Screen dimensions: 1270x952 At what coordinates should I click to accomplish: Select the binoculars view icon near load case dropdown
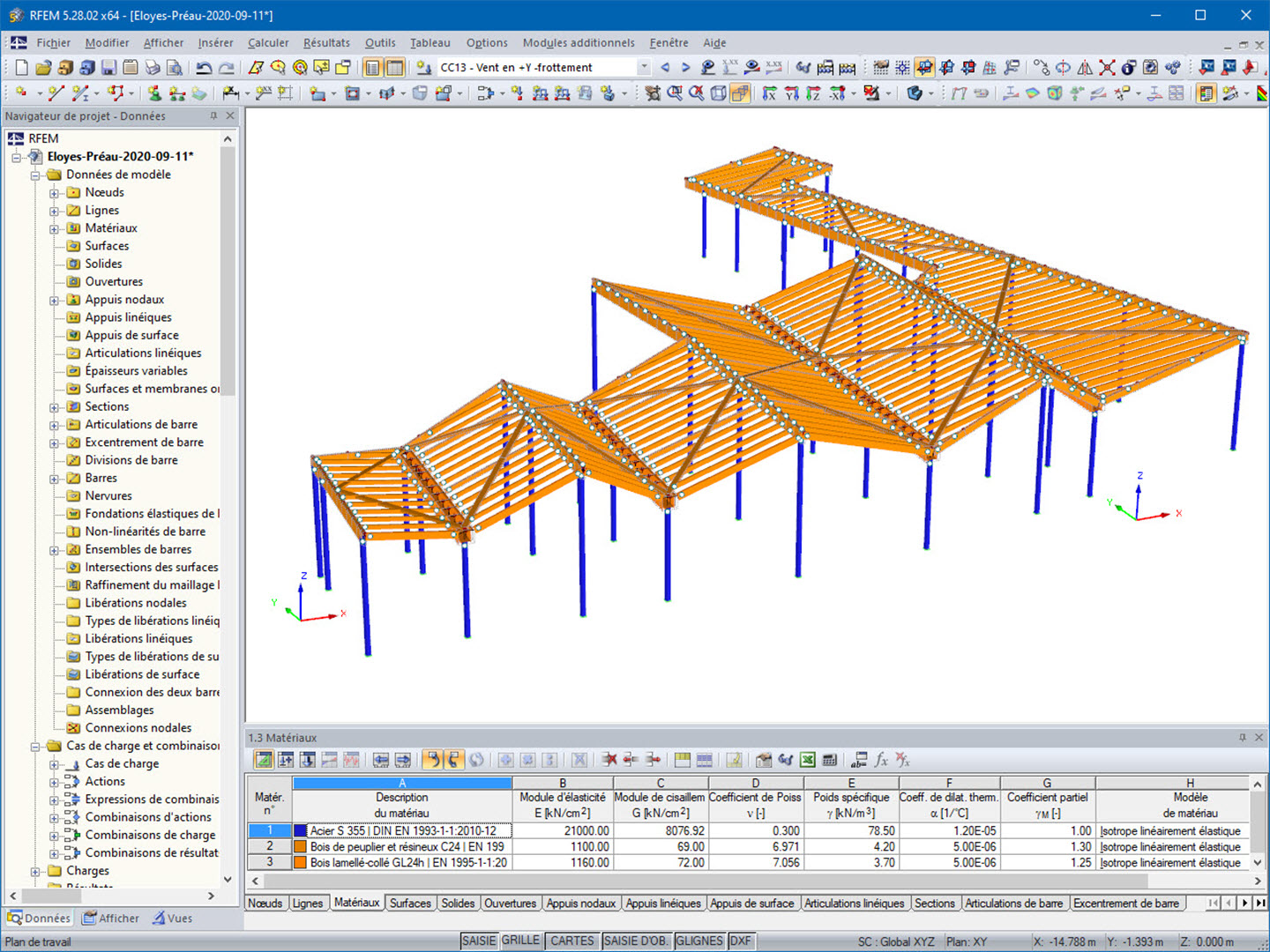[803, 67]
